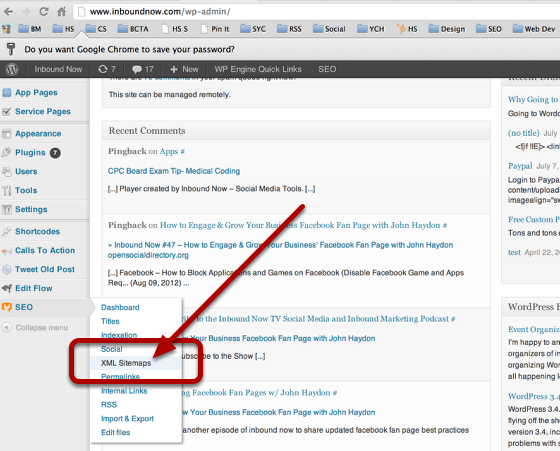Select Edit files in SEO submenu
Viewport: 560px width, 451px height.
click(115, 433)
